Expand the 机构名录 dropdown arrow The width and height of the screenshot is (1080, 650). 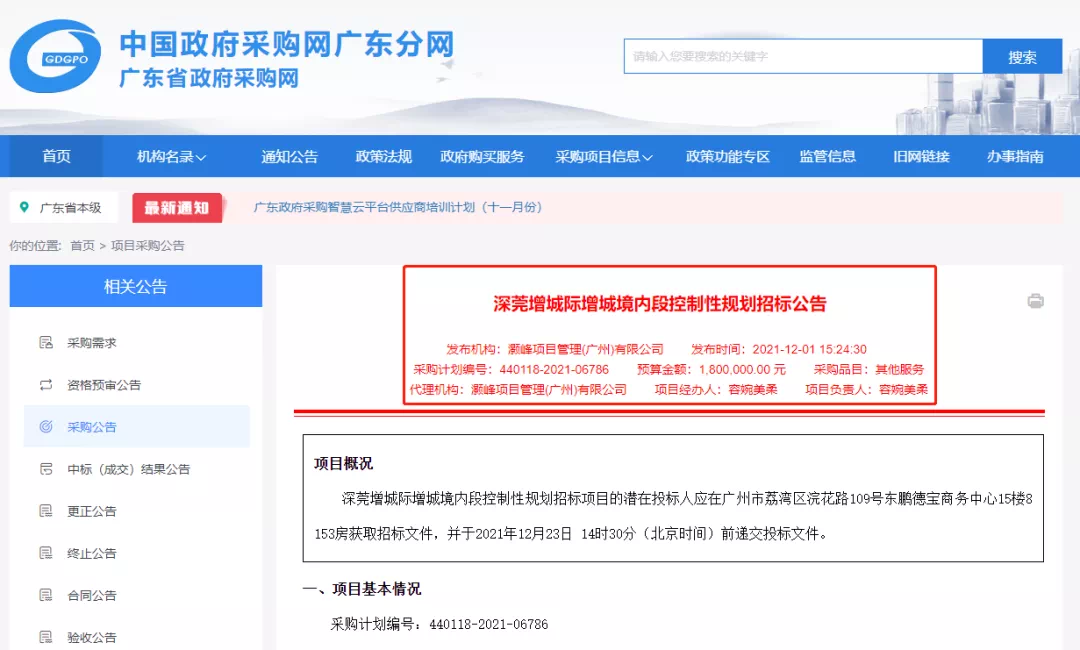[201, 158]
